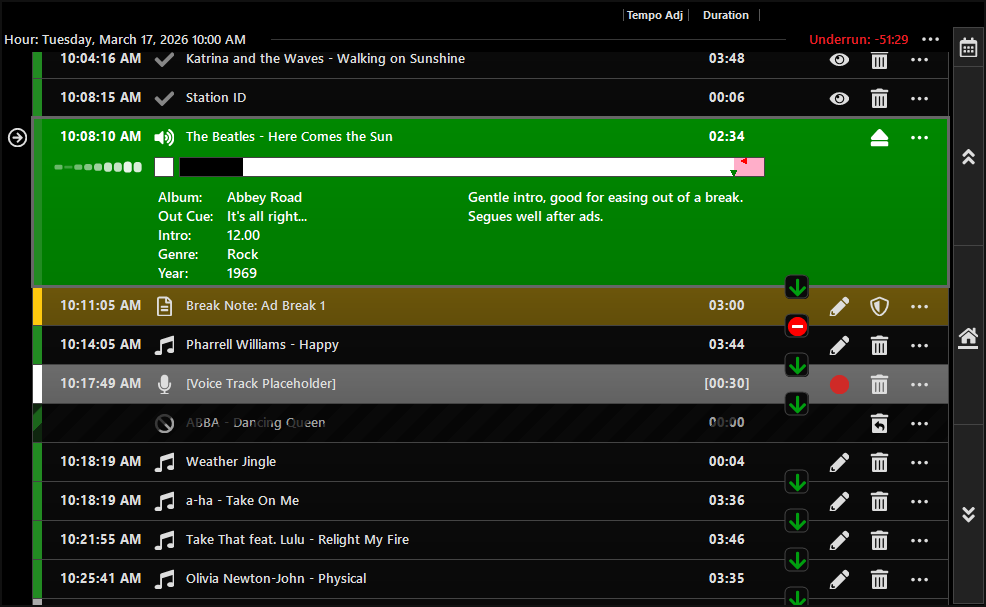
Task: Click the Tempo Adj column header
Action: 655,15
